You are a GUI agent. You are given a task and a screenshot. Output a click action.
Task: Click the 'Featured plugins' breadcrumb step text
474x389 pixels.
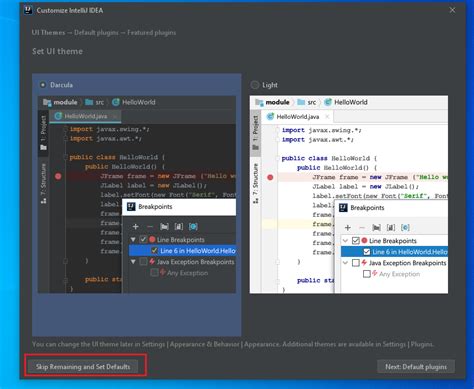(152, 33)
